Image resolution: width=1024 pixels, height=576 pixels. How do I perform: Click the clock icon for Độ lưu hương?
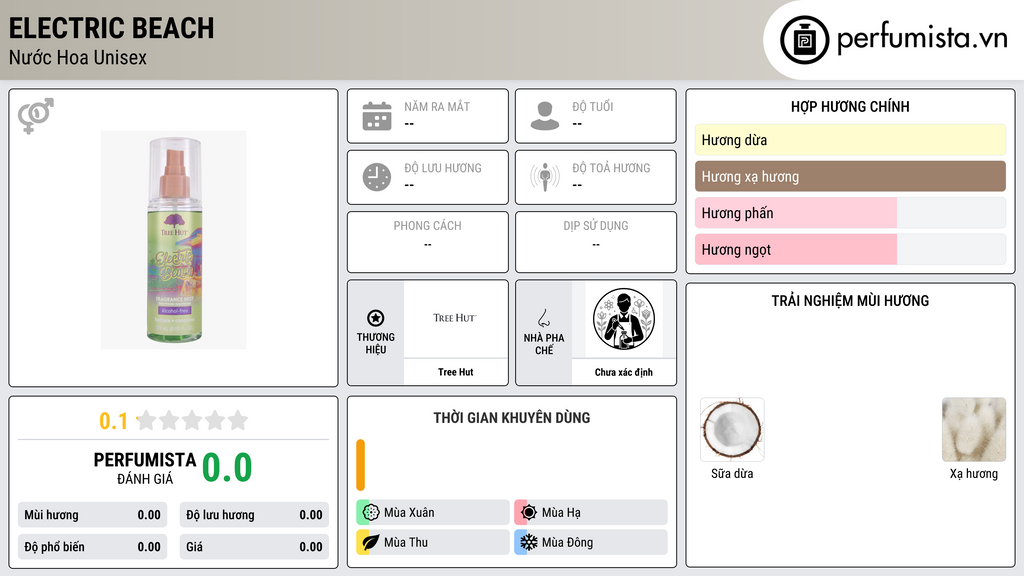click(x=377, y=177)
